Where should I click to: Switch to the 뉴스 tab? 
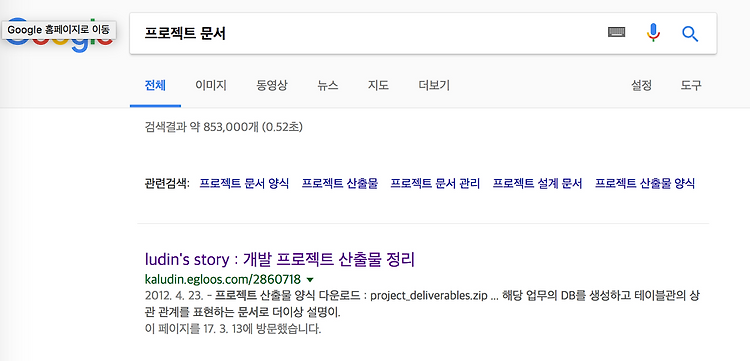pyautogui.click(x=328, y=86)
